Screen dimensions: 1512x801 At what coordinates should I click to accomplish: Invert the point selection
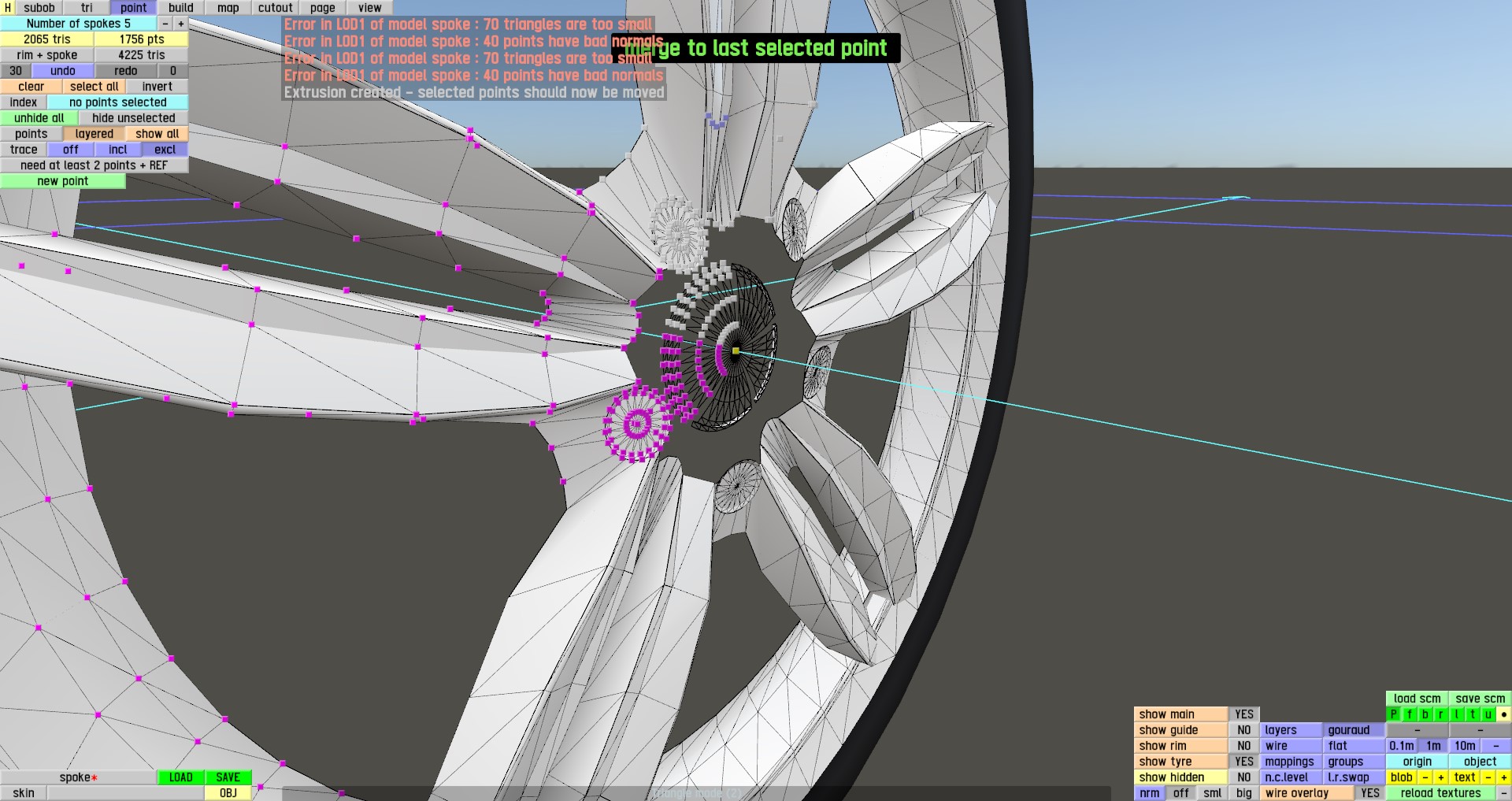tap(157, 87)
